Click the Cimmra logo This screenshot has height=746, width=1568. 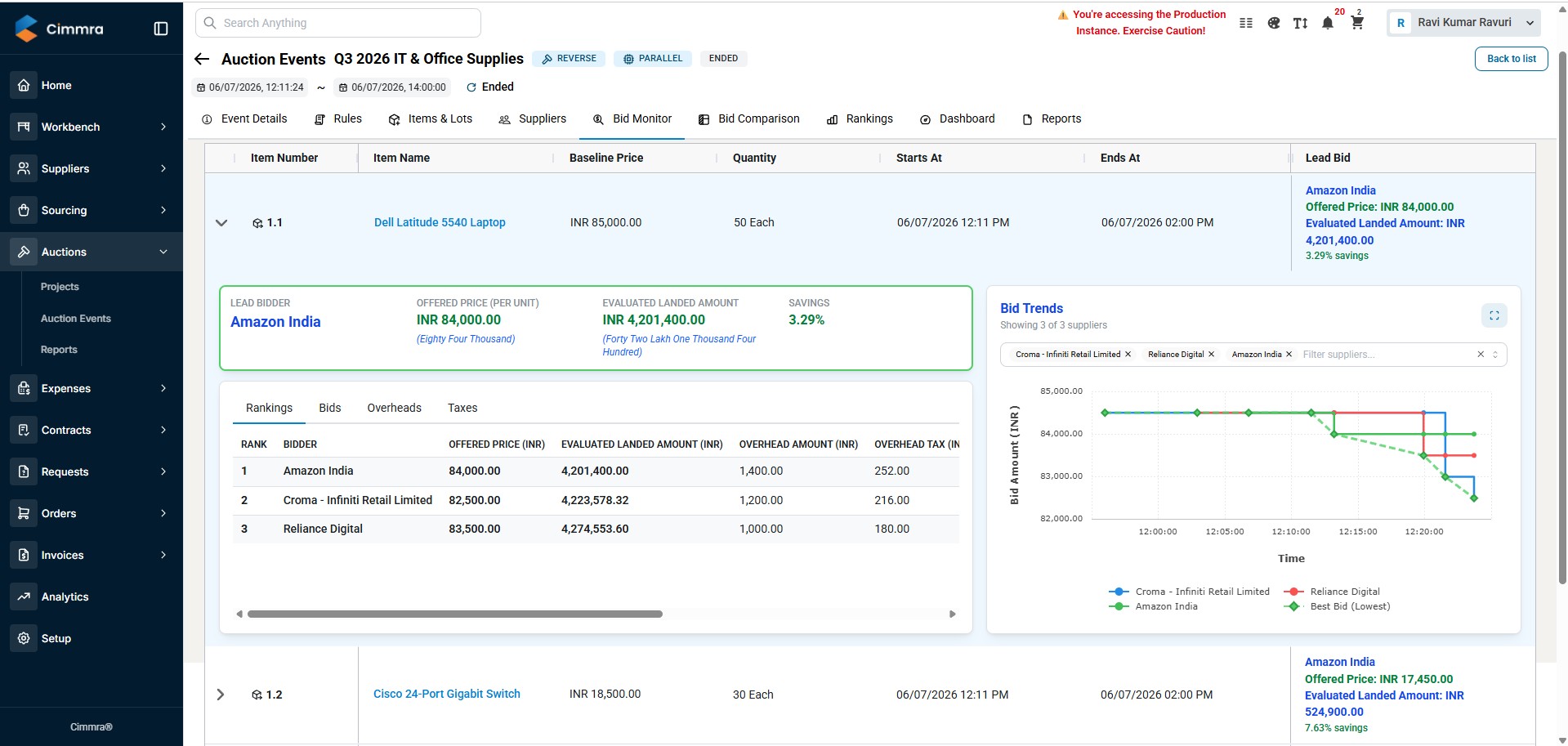(60, 29)
